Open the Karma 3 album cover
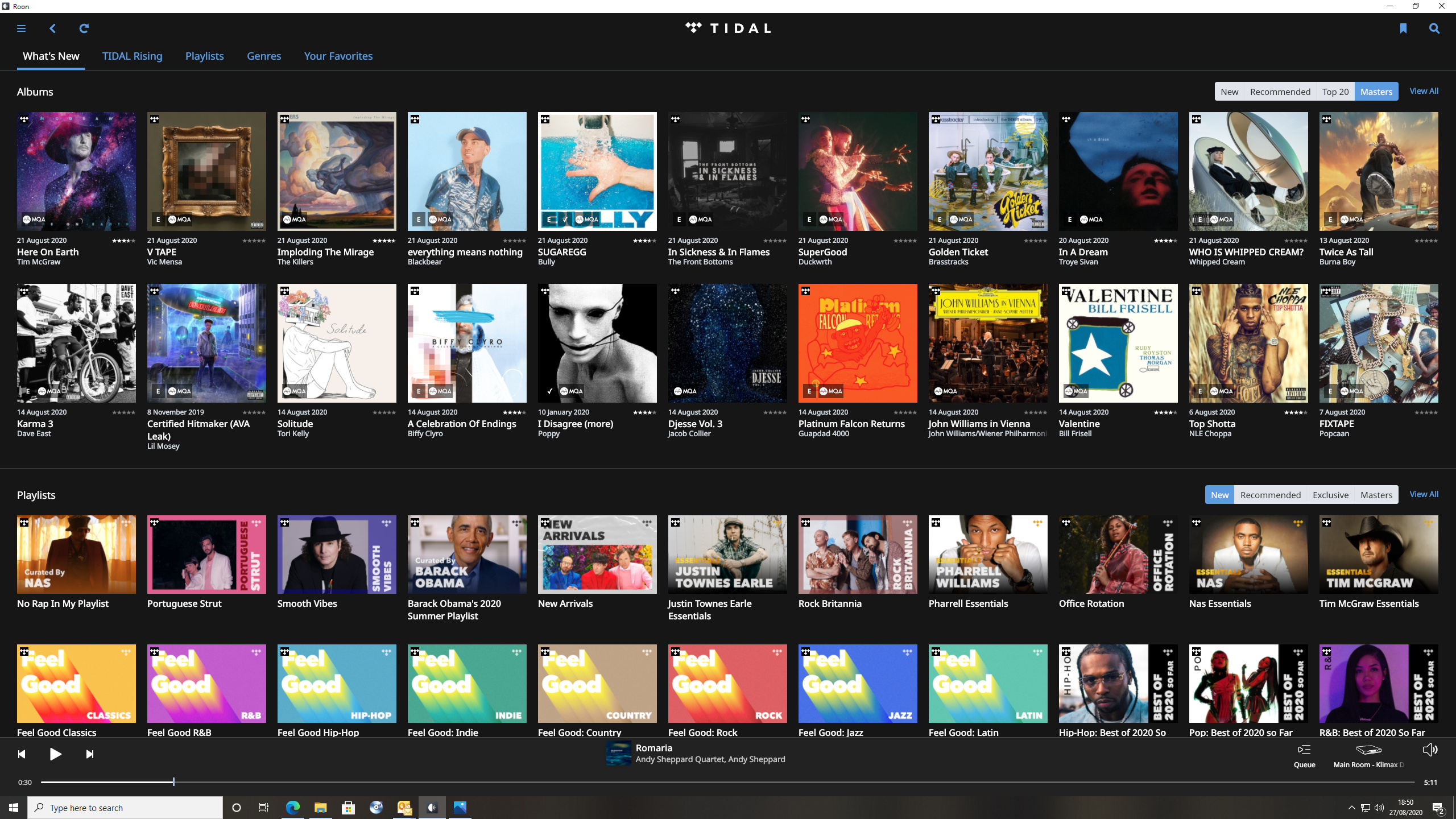Viewport: 1456px width, 819px height. coord(76,343)
